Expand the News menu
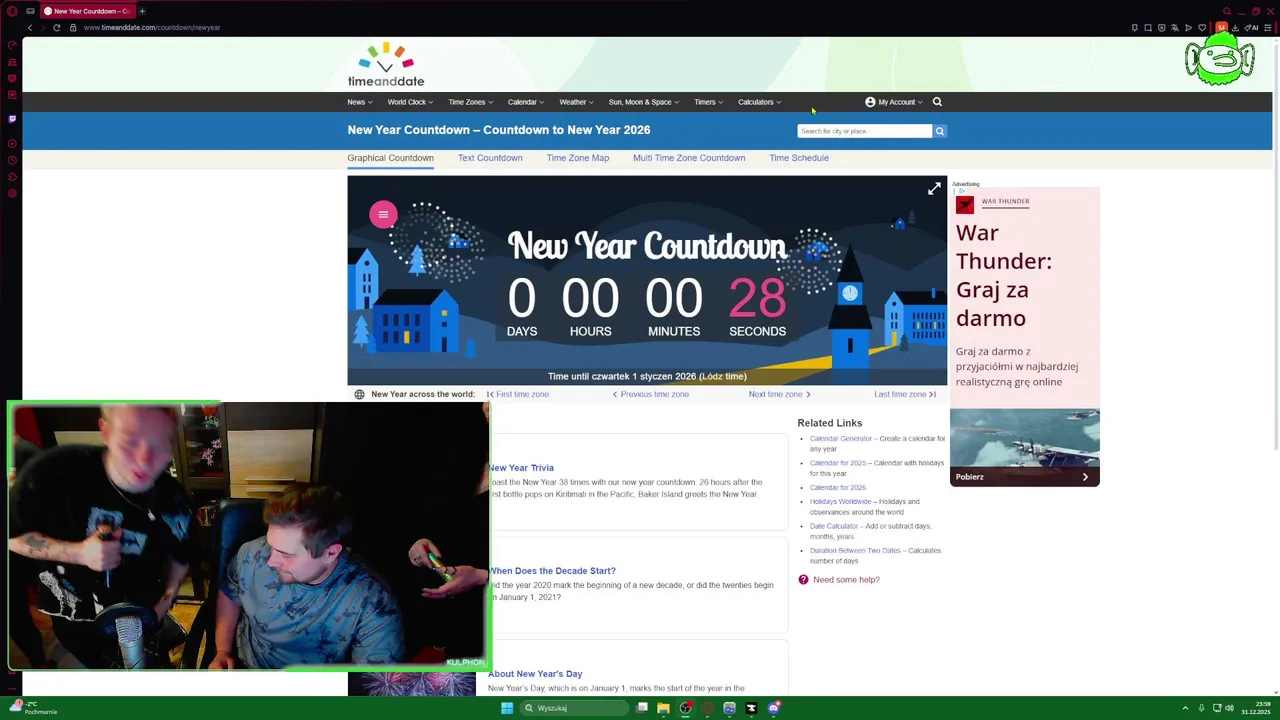The width and height of the screenshot is (1280, 720). click(360, 102)
